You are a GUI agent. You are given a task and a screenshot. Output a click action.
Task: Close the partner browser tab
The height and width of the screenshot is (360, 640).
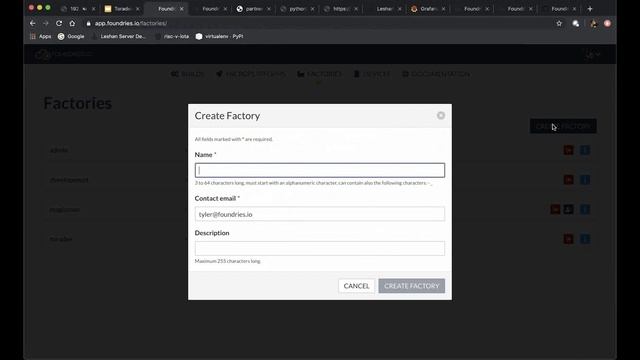(x=269, y=9)
